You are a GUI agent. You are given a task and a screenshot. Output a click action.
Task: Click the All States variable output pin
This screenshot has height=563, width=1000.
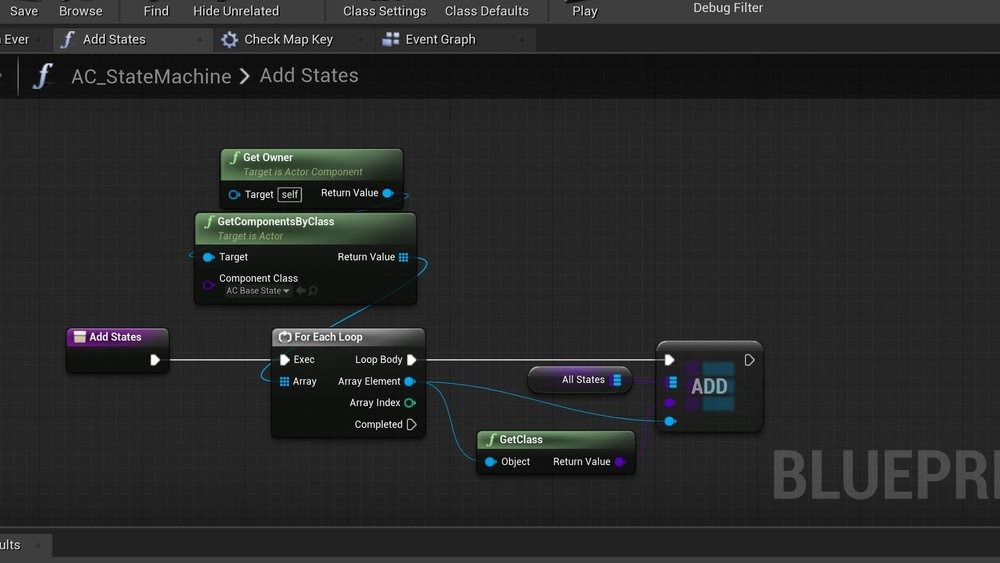click(x=617, y=380)
